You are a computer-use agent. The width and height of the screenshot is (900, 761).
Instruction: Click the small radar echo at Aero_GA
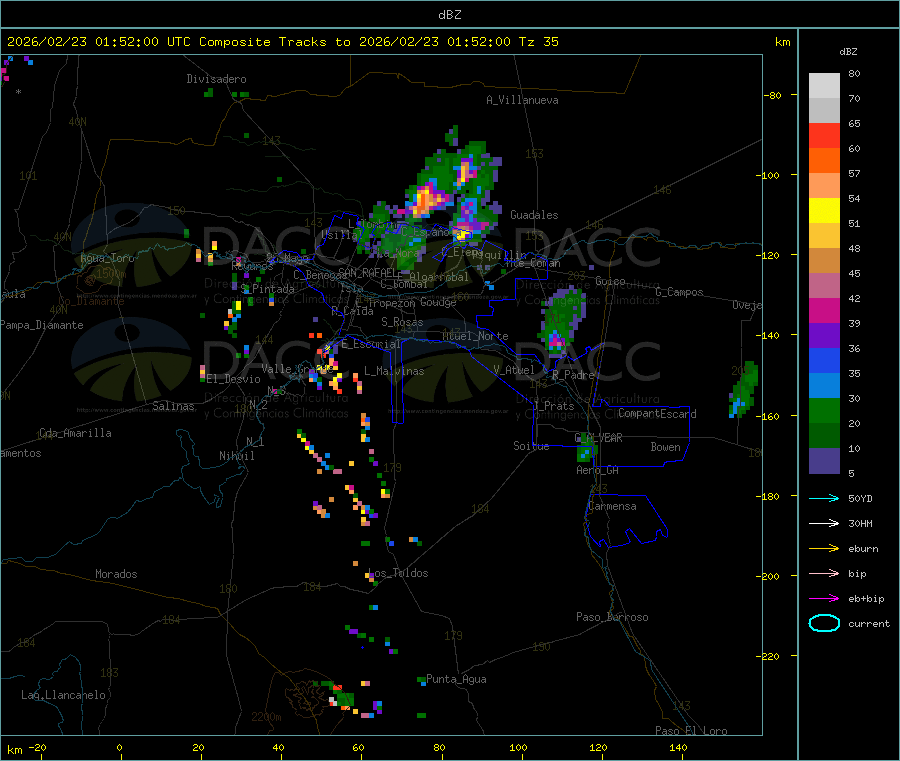pyautogui.click(x=585, y=449)
